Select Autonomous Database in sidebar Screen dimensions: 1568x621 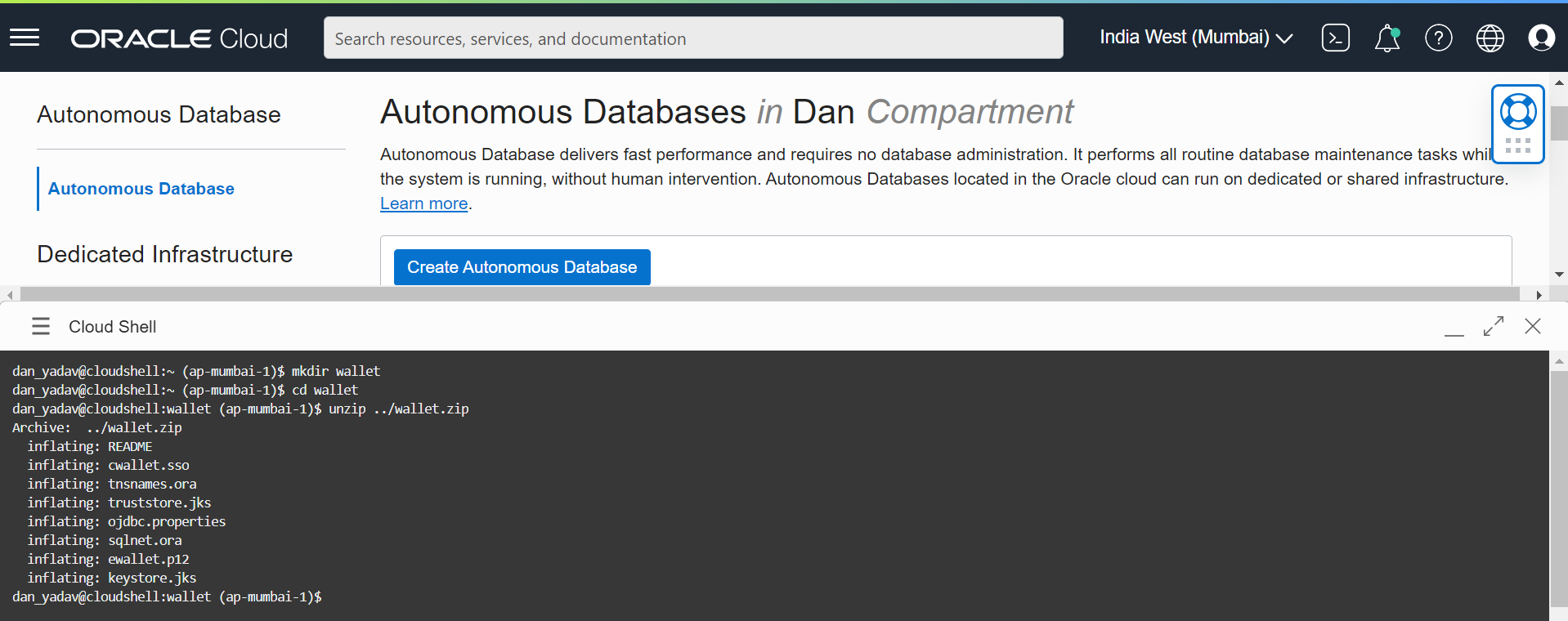pos(141,189)
